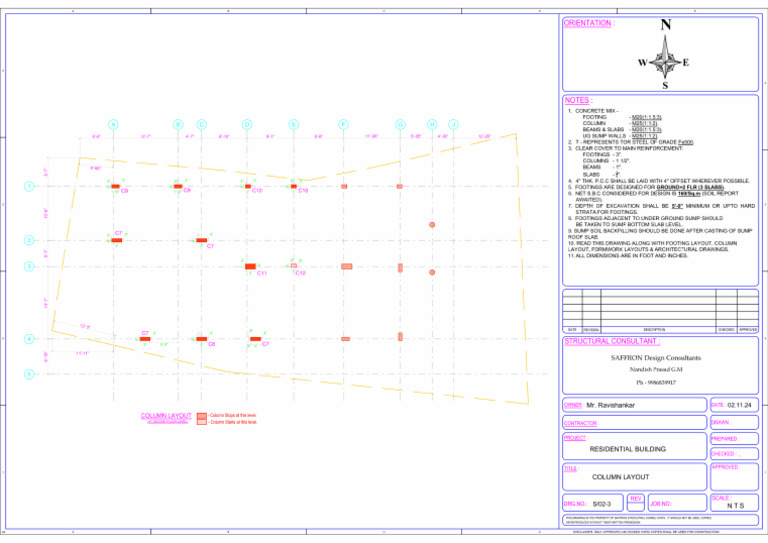Click the STRUCTURAL CONSULTANT heading

(612, 341)
